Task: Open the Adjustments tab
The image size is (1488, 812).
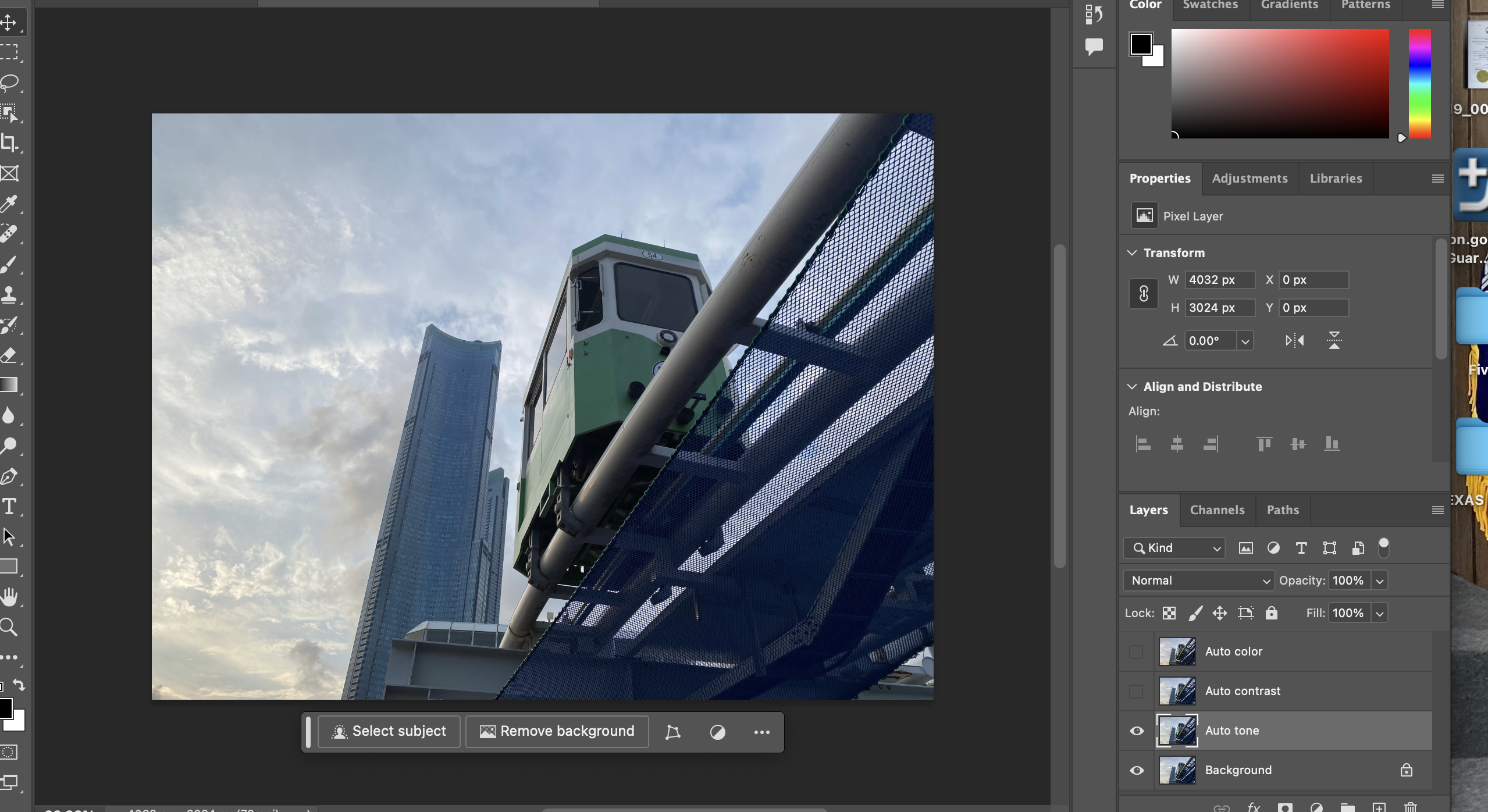Action: pos(1250,179)
